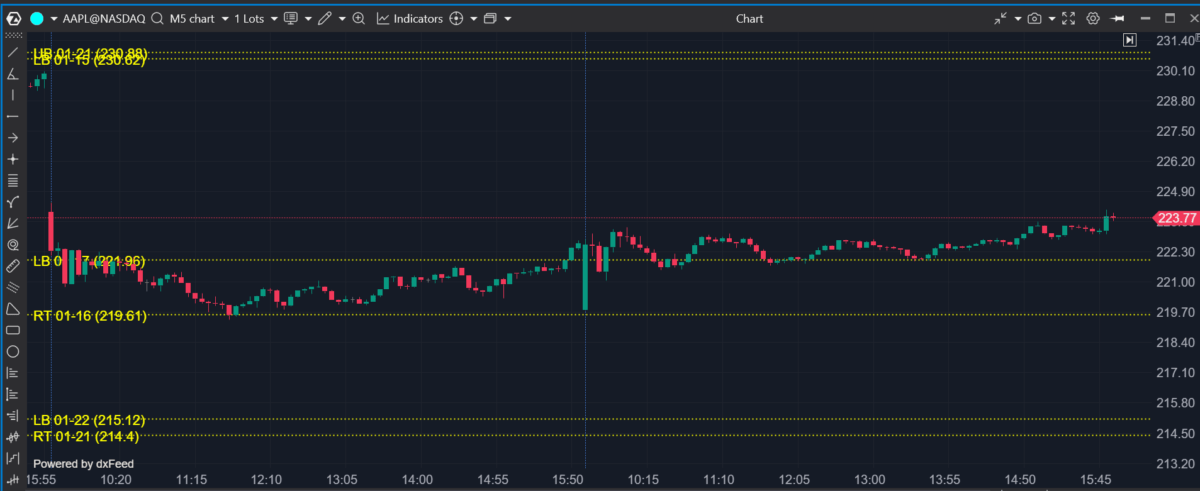Click the crosshair target icon
The image size is (1200, 491).
click(x=457, y=18)
